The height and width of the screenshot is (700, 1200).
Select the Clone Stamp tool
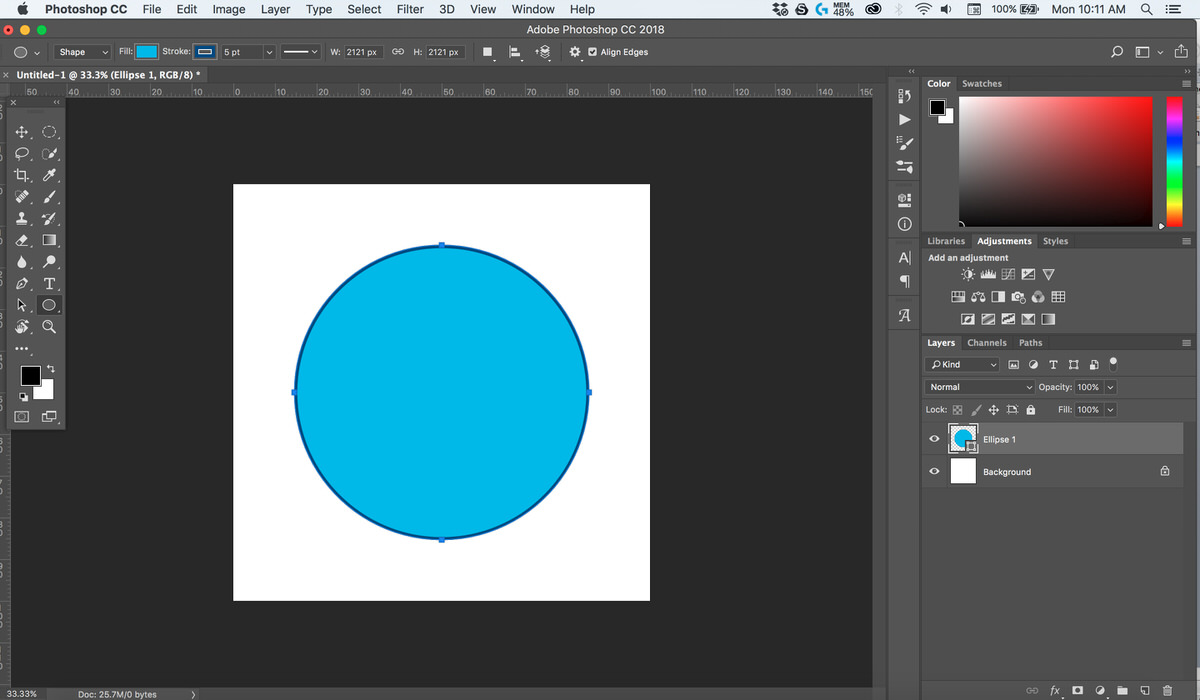[22, 219]
